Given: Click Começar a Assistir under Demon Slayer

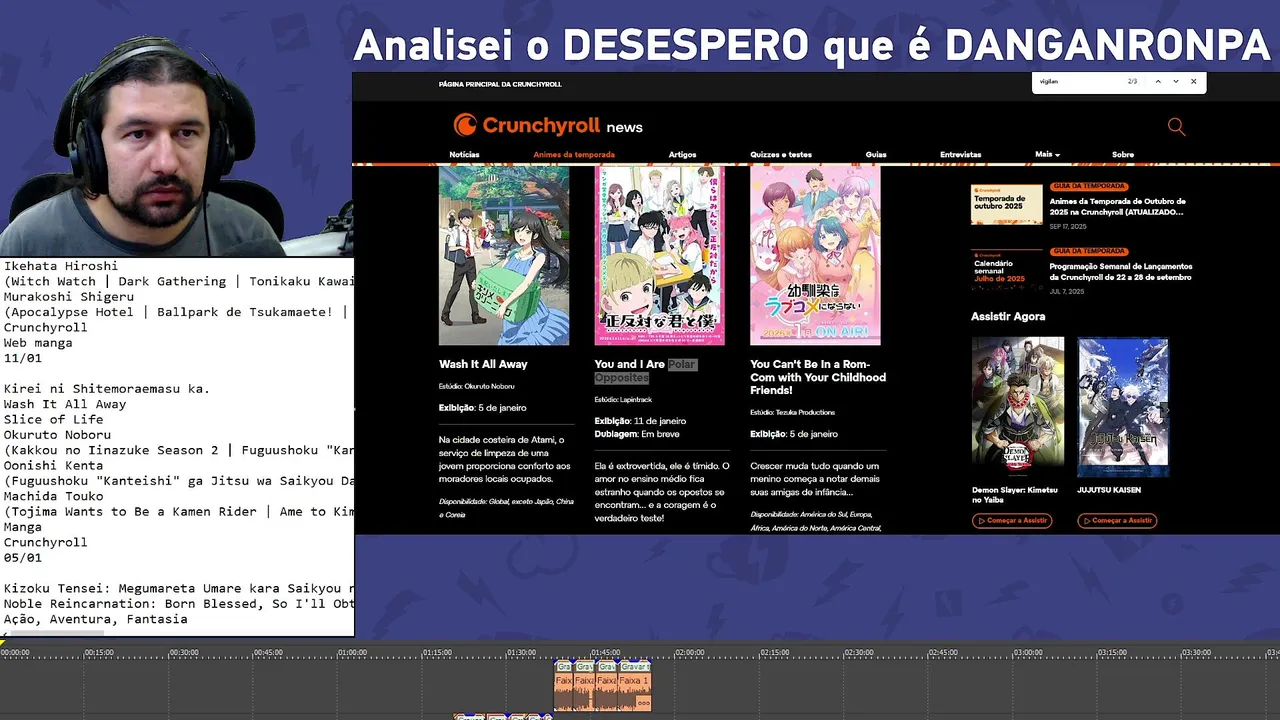Looking at the screenshot, I should tap(1012, 520).
